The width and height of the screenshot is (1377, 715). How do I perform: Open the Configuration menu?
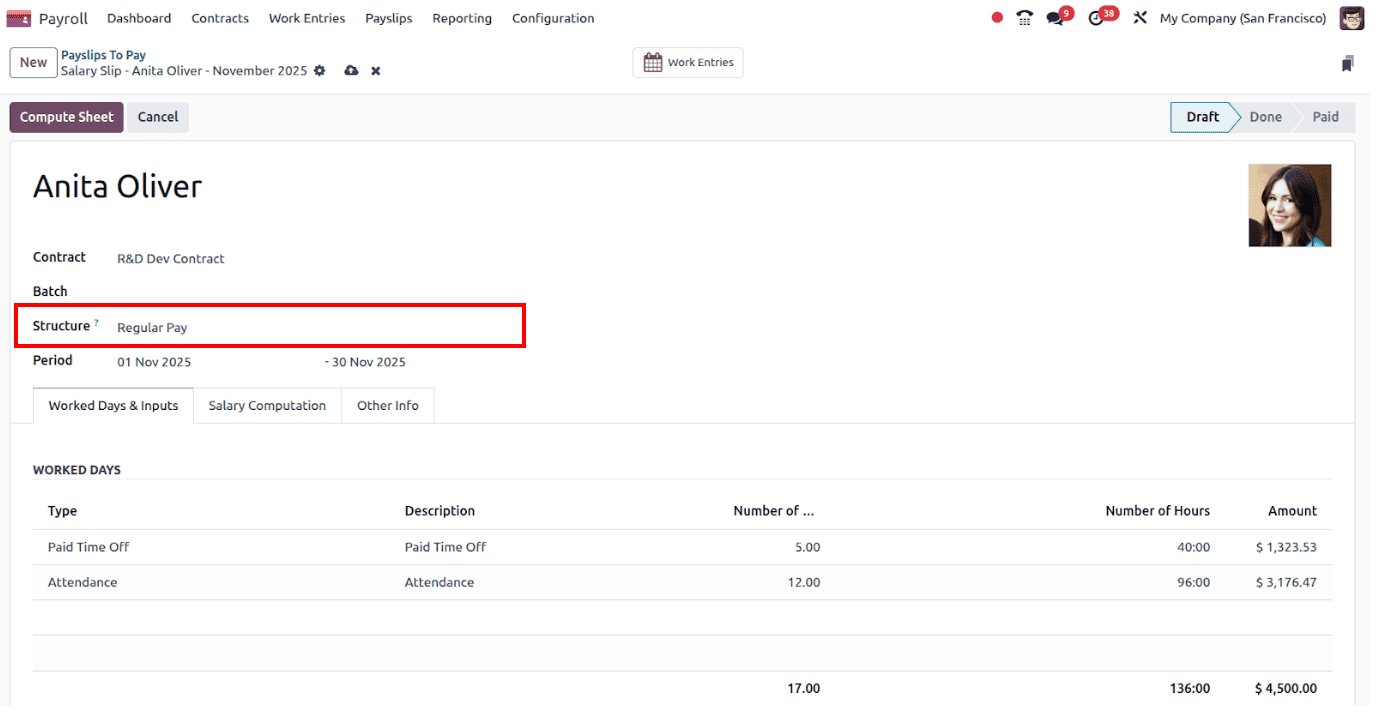click(x=553, y=17)
